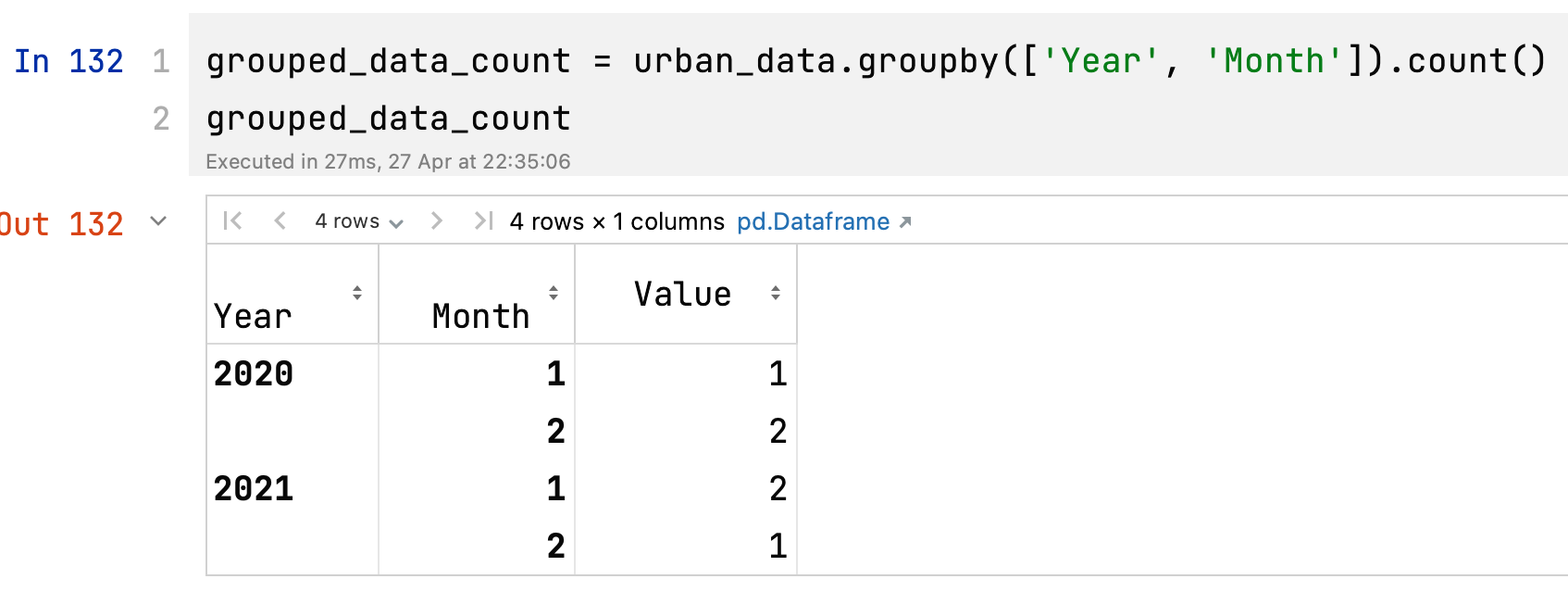1568x604 pixels.
Task: Jump to last page of rows
Action: coord(483,220)
